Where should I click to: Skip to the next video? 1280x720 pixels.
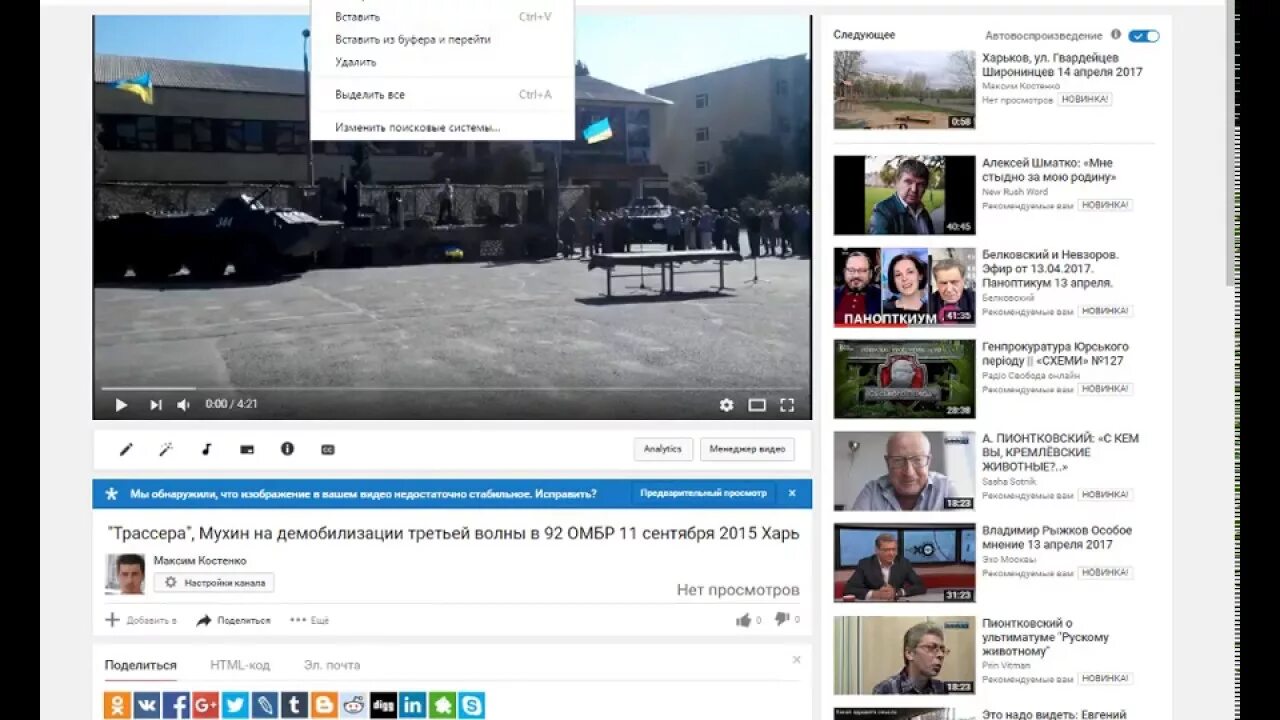[155, 405]
